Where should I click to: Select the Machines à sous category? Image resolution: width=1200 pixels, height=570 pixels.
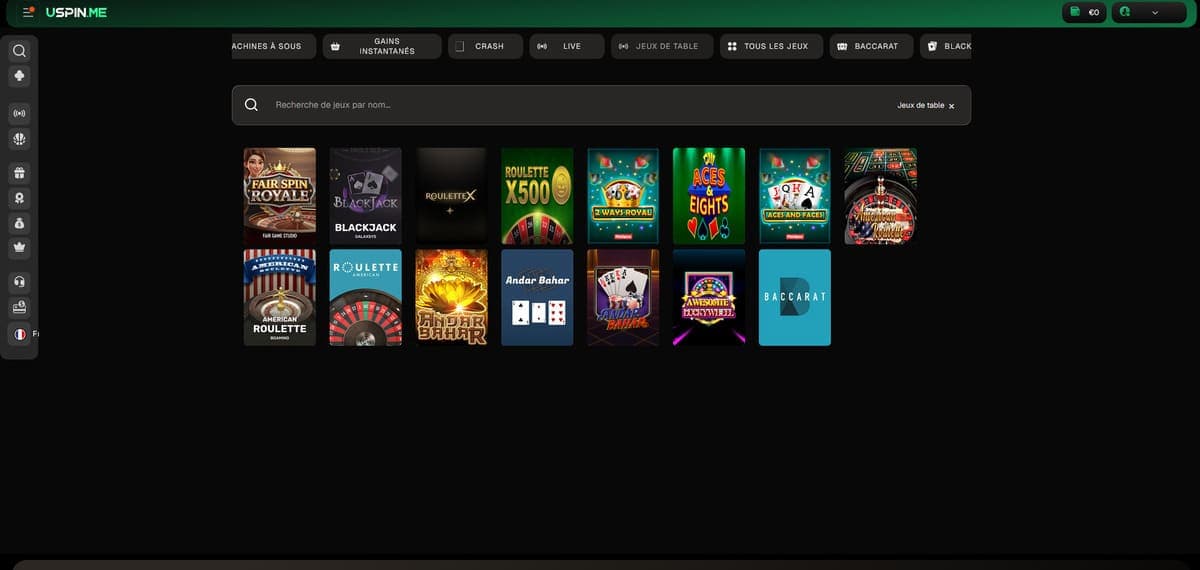click(x=273, y=46)
